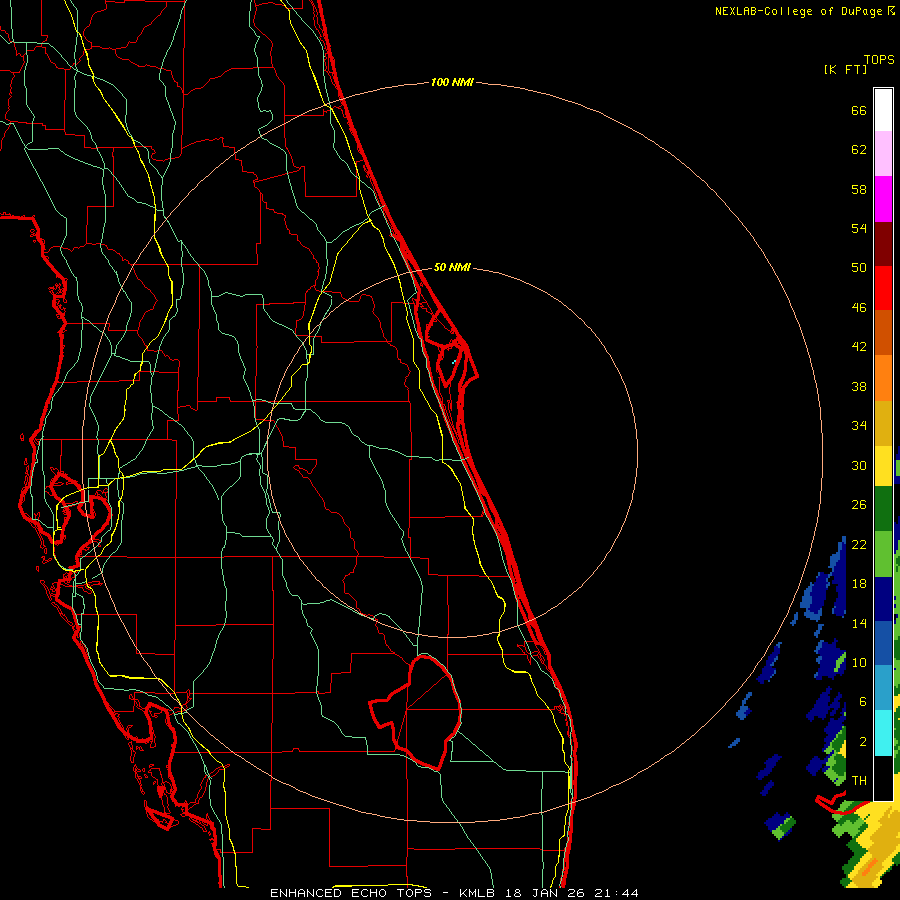Click the gold legend swatch
The width and height of the screenshot is (900, 900).
coord(883,423)
